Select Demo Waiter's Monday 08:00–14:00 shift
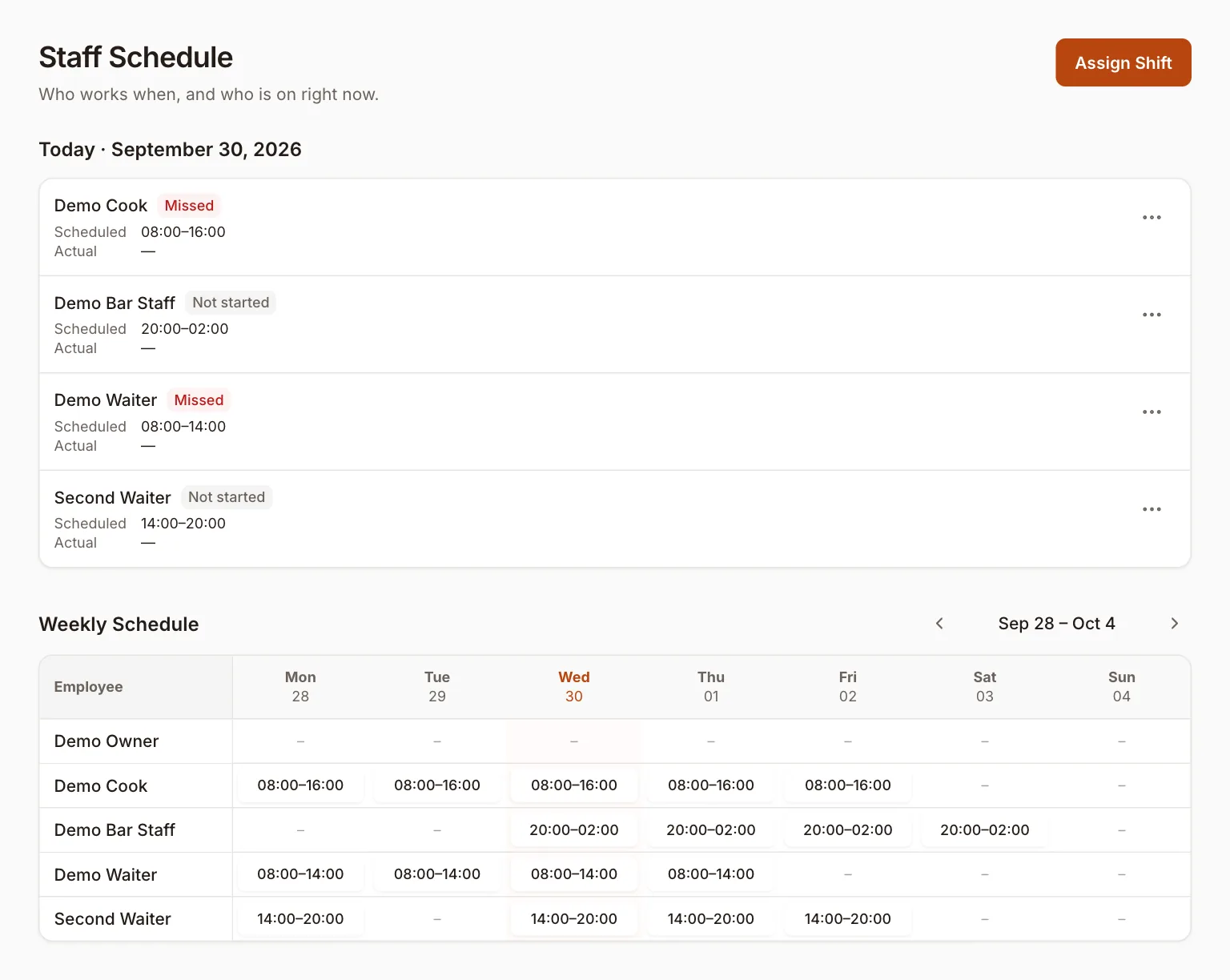The width and height of the screenshot is (1230, 980). tap(300, 874)
